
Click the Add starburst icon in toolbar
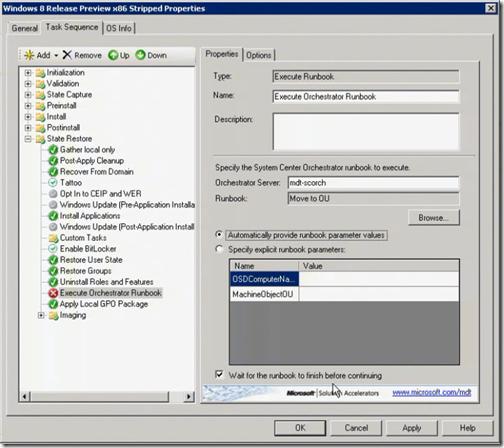pyautogui.click(x=29, y=55)
